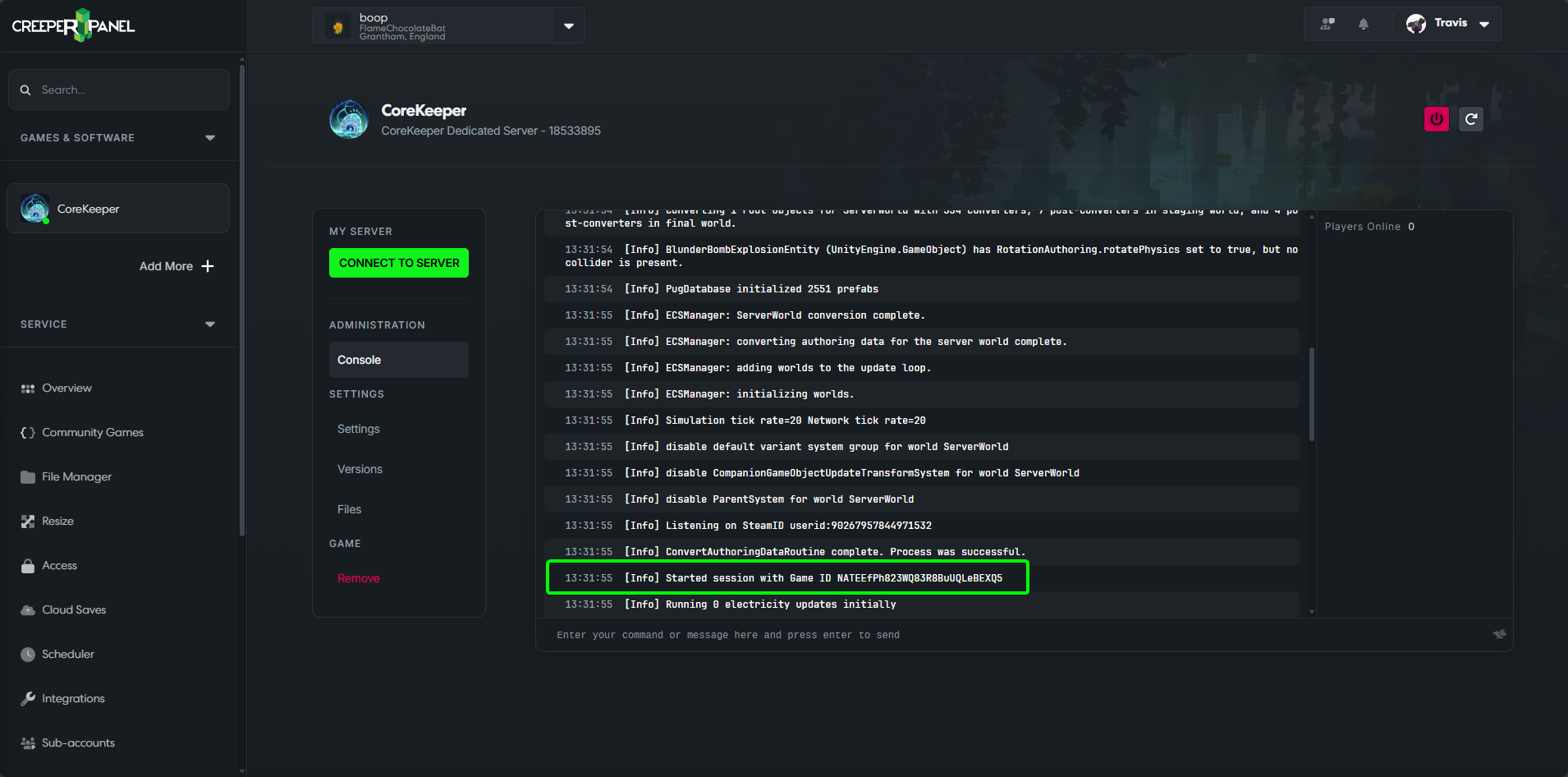Click the Access lock icon

point(28,566)
